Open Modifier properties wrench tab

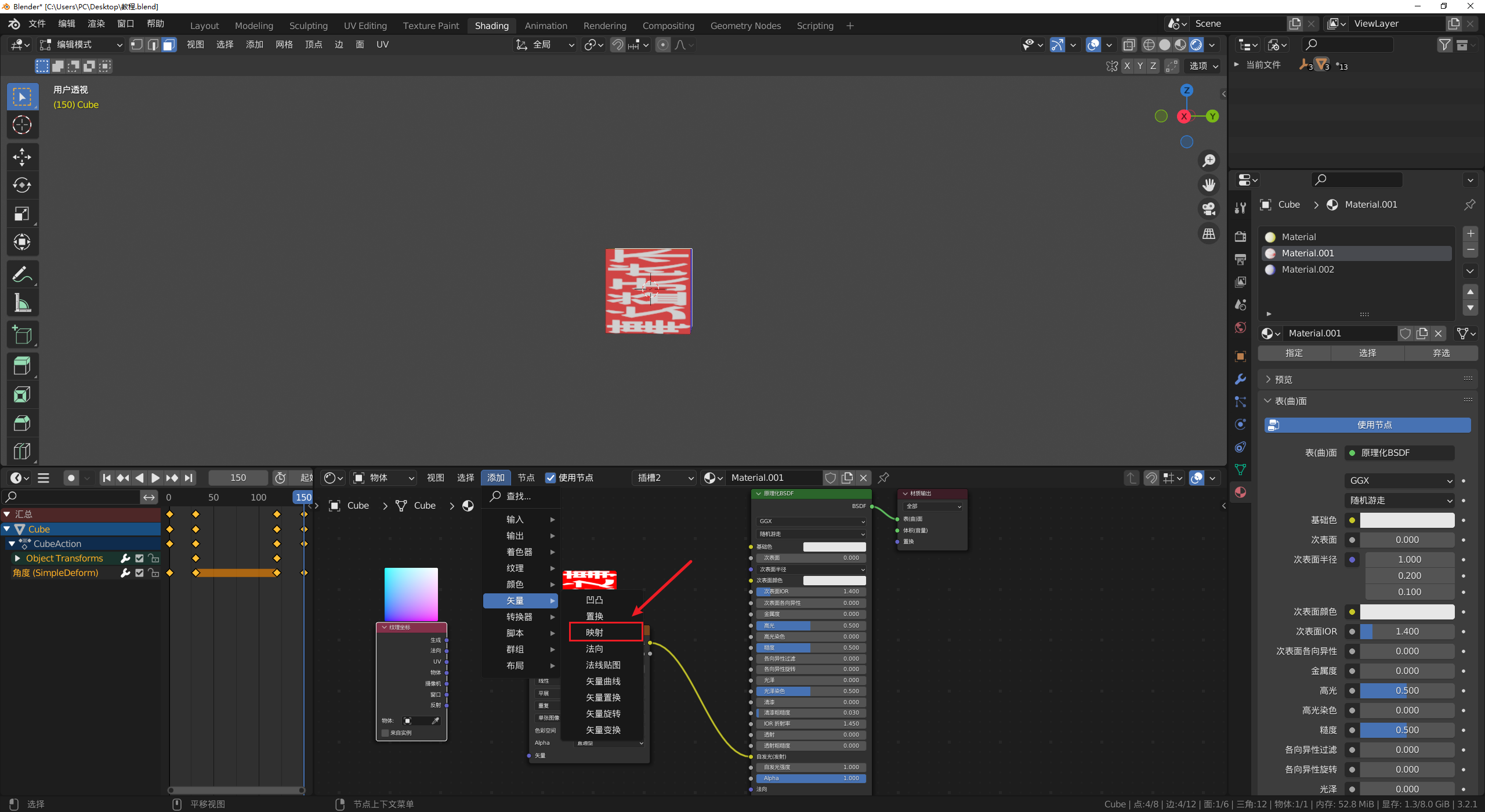(x=1240, y=379)
